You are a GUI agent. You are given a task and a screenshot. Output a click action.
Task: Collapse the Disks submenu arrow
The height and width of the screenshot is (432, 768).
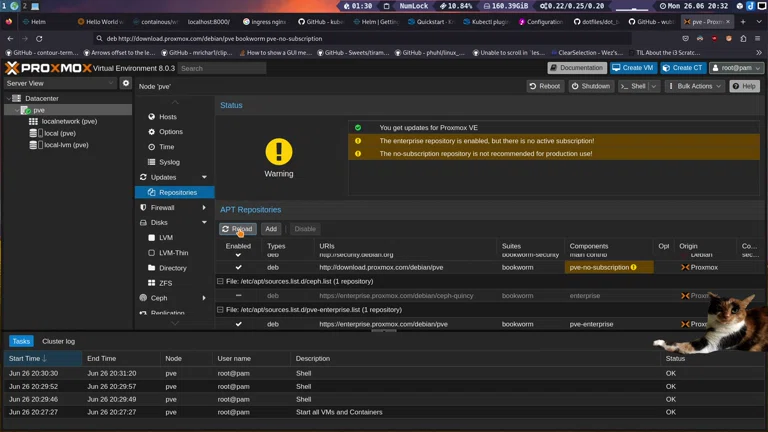(204, 222)
